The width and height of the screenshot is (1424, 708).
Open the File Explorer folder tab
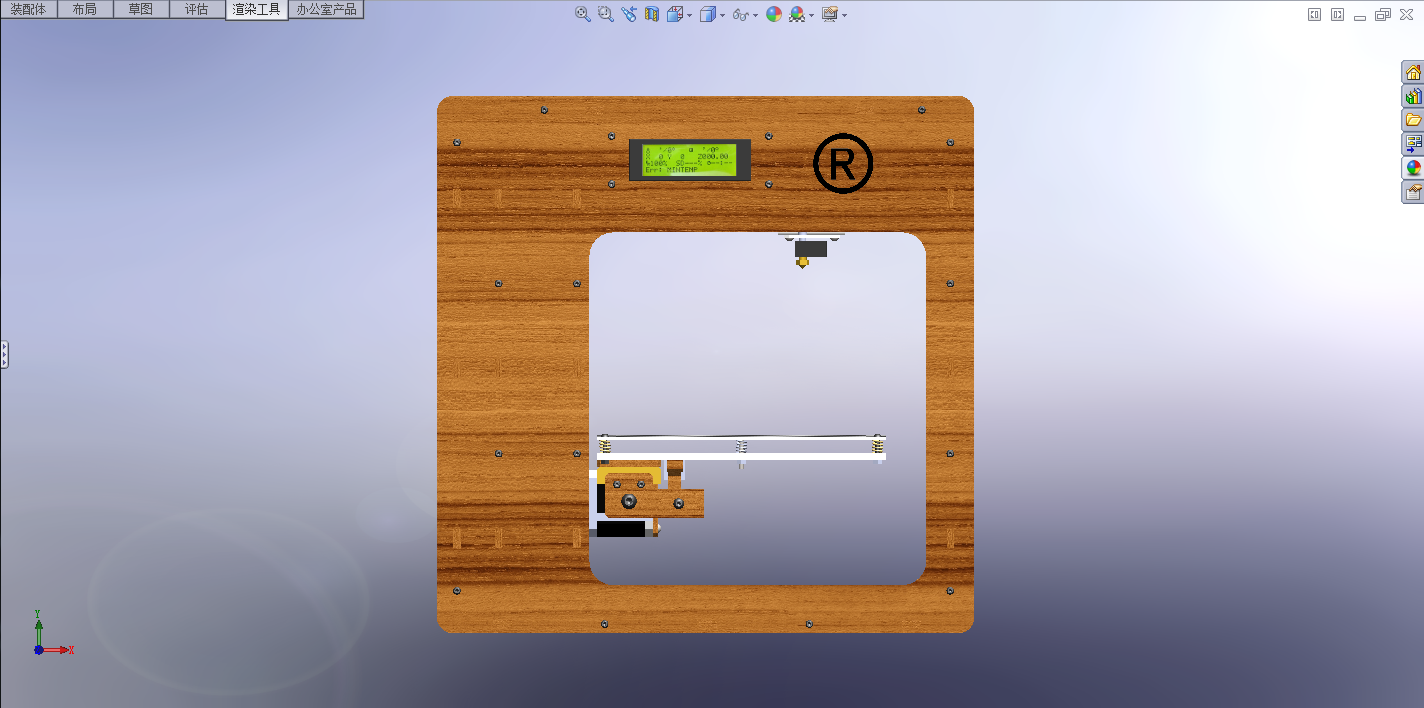(1413, 120)
